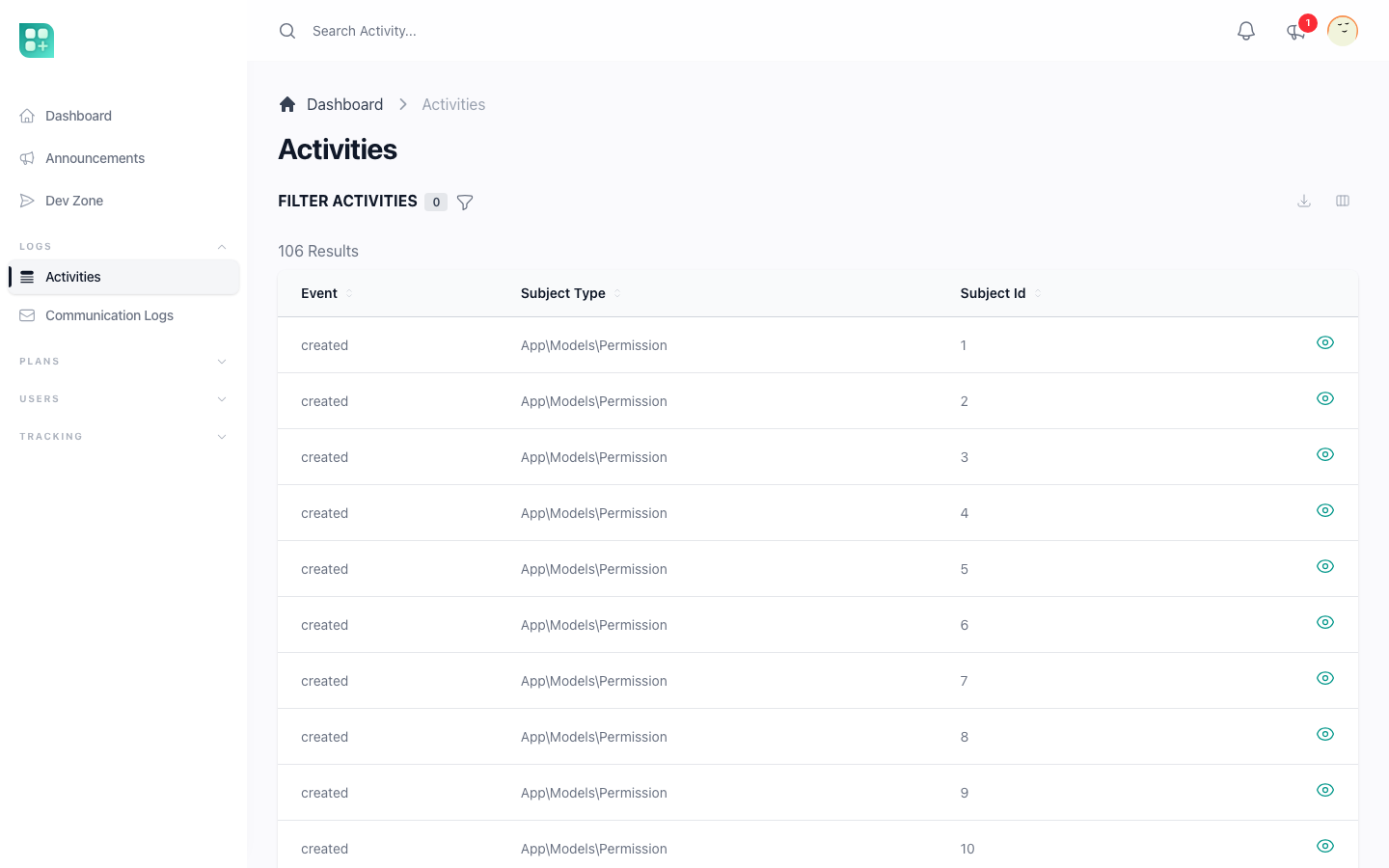Image resolution: width=1389 pixels, height=868 pixels.
Task: View details of Subject Id 8 row
Action: click(x=1325, y=734)
